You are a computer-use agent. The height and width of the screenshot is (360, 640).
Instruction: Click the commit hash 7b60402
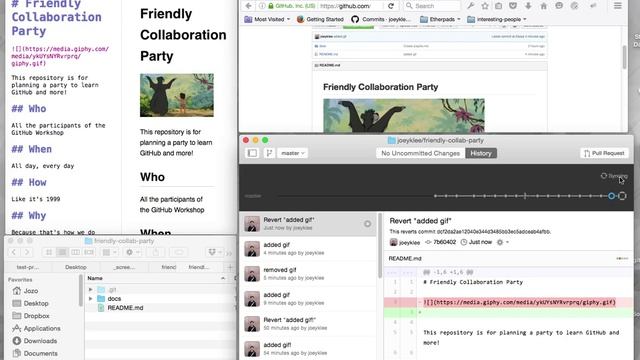444,242
